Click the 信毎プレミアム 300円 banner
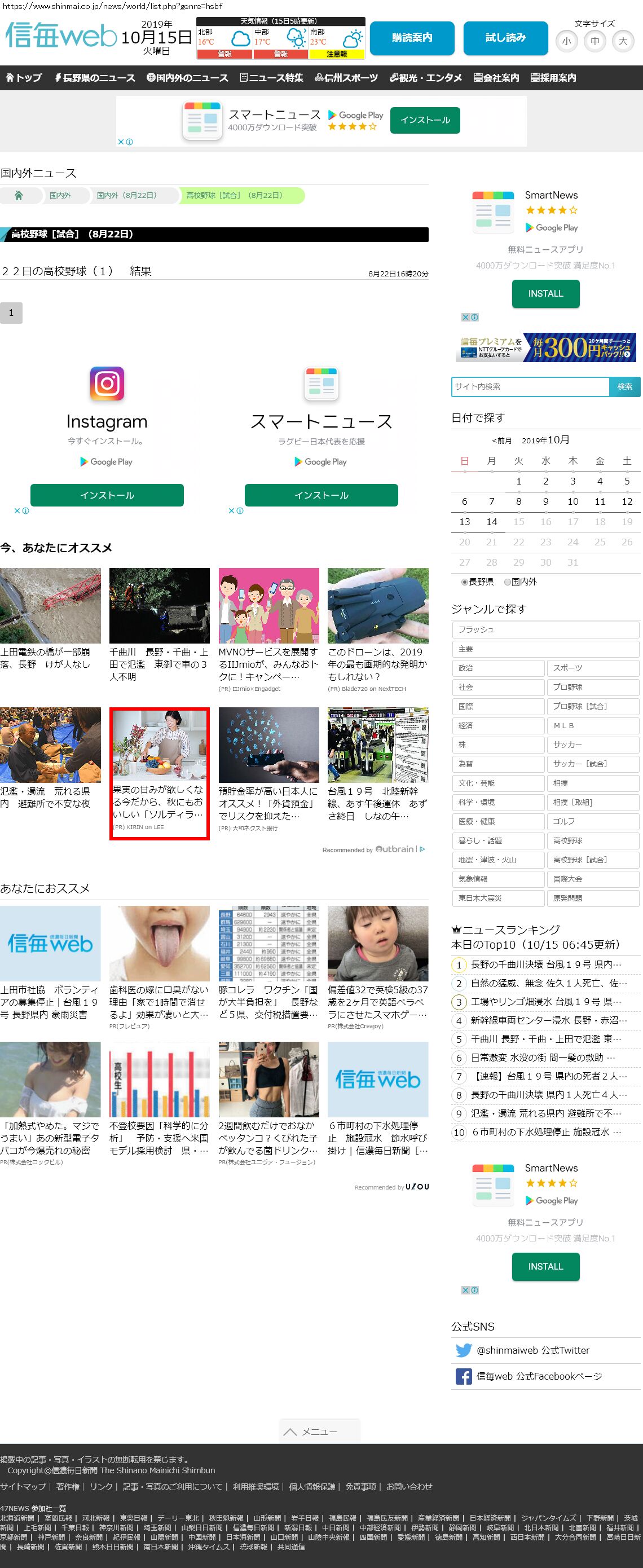Screen dimensions: 643x1568 pyautogui.click(x=545, y=347)
